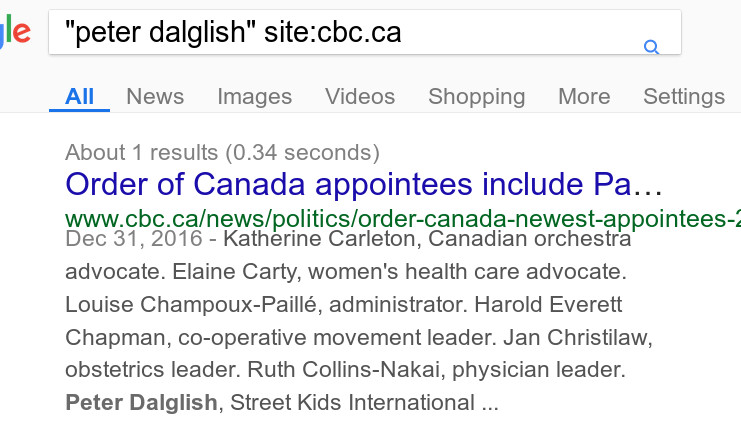Click the bold 'Peter Dalglish' snippet text
Viewport: 741px width, 442px height.
(140, 403)
